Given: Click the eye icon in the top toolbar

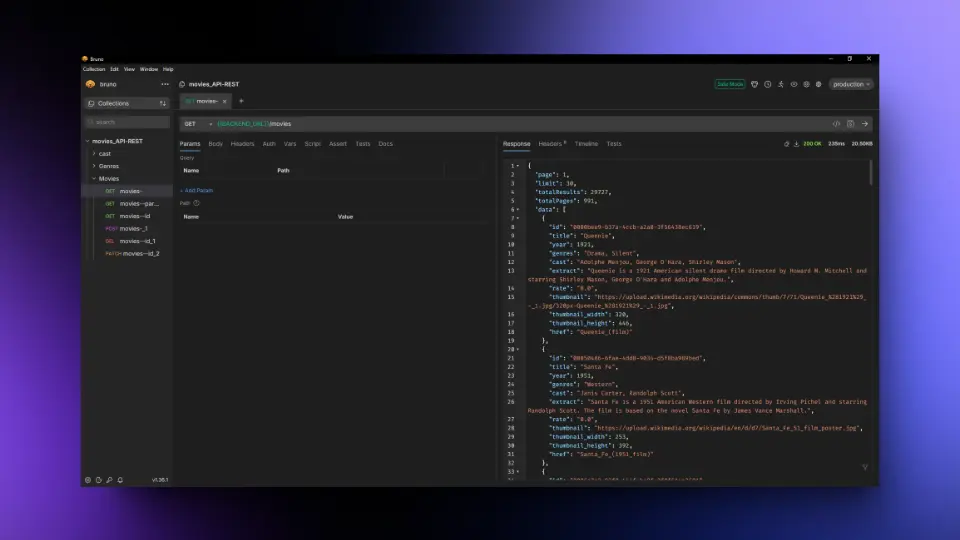Looking at the screenshot, I should [793, 84].
